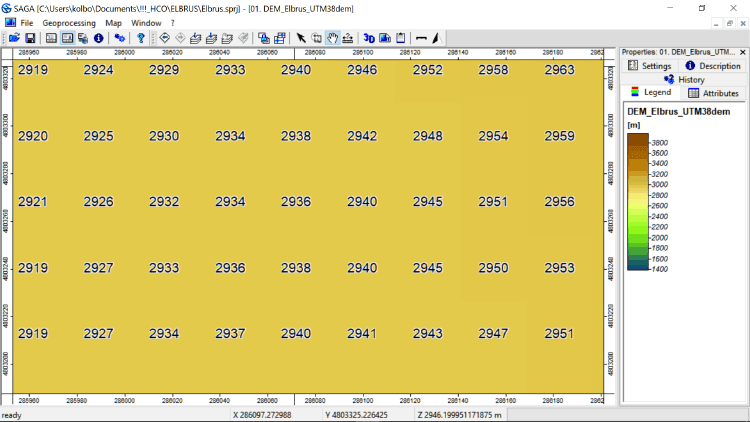Switch to the Attributes tab
The height and width of the screenshot is (422, 750).
714,93
